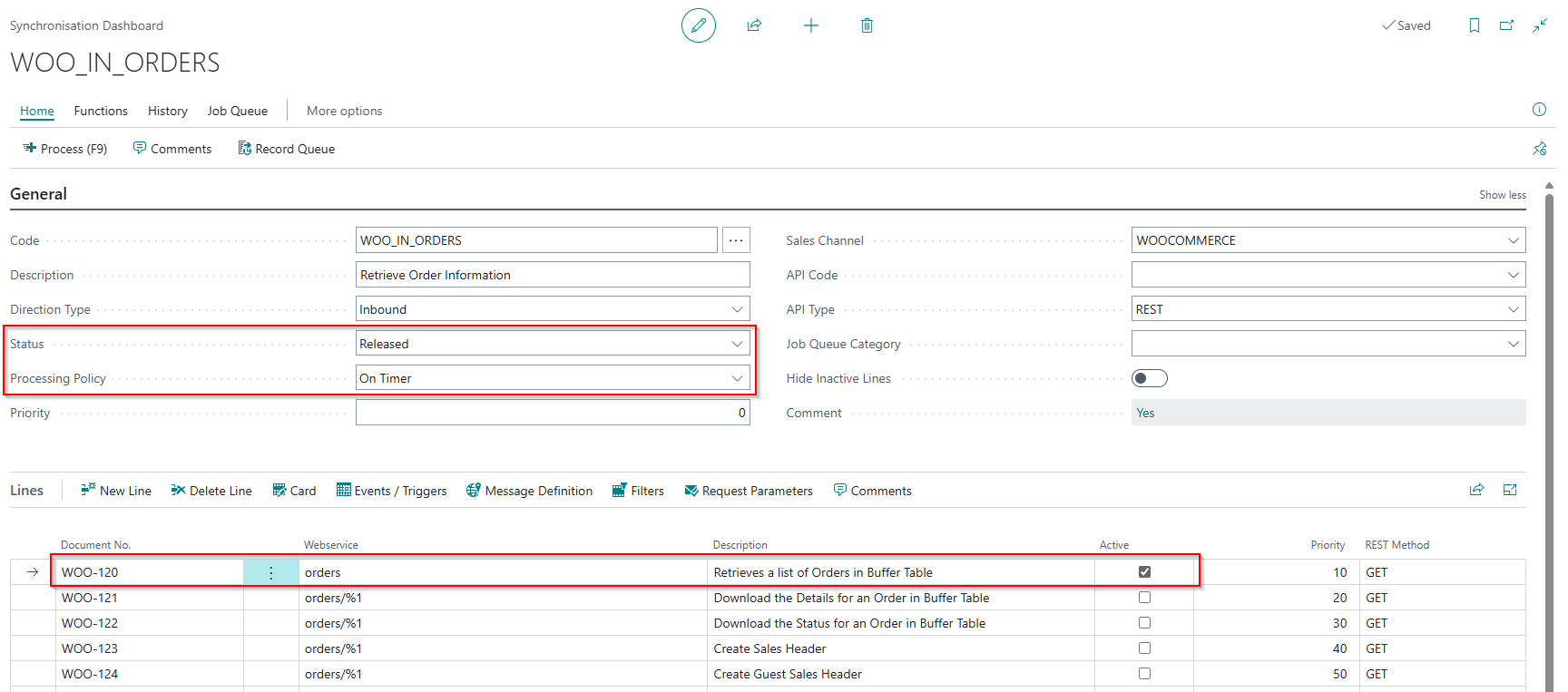Check Active checkbox for WOO-121
This screenshot has height=692, width=1568.
1144,597
